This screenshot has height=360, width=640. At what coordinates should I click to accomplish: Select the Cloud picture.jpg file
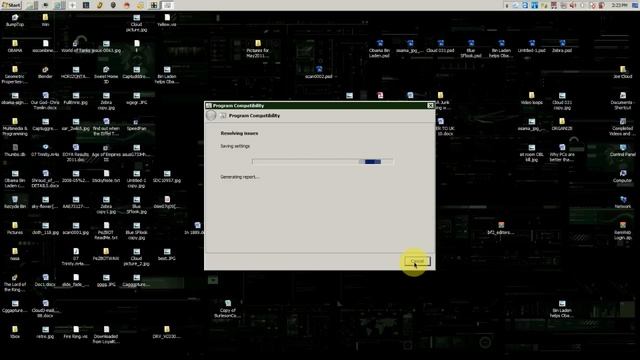[x=136, y=23]
